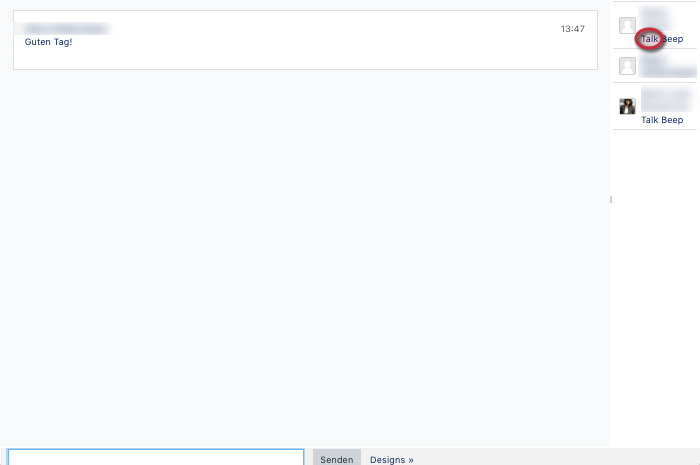Click the "Guten Tag!" message text
Viewport: 700px width, 465px height.
(48, 42)
